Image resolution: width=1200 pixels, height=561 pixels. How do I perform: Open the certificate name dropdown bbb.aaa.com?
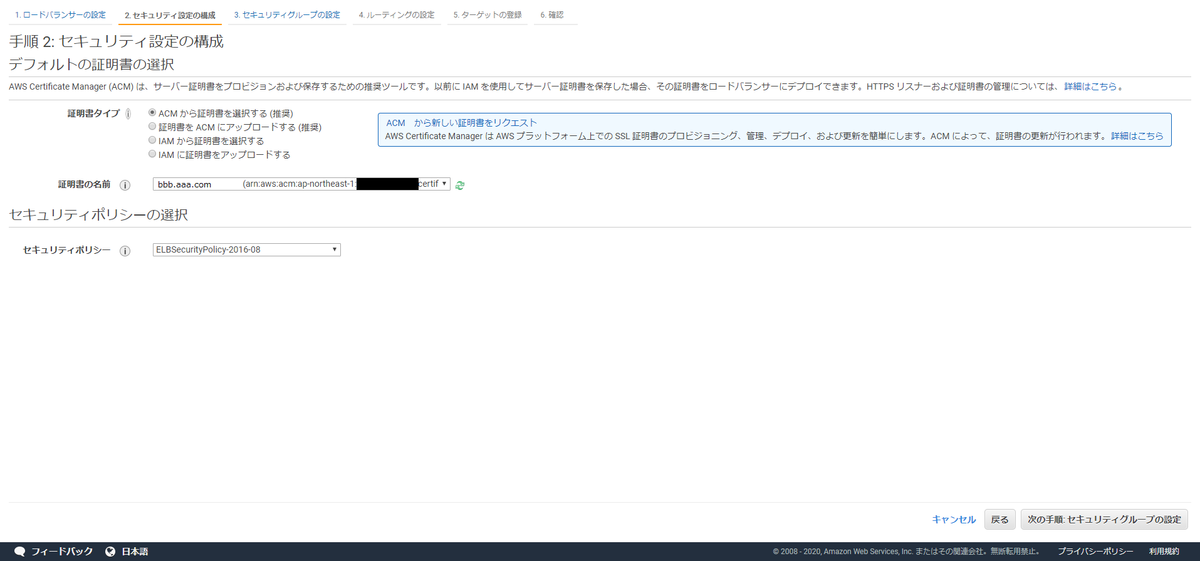301,184
